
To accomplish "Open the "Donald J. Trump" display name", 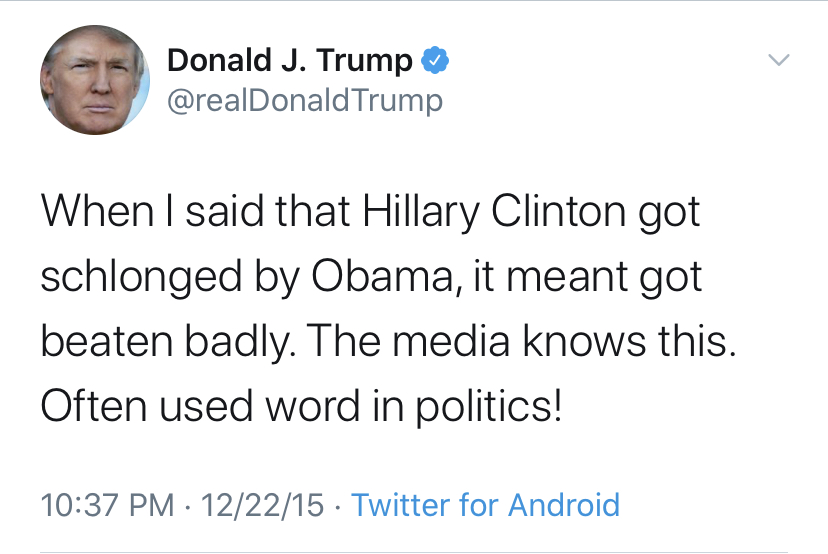I will (289, 61).
